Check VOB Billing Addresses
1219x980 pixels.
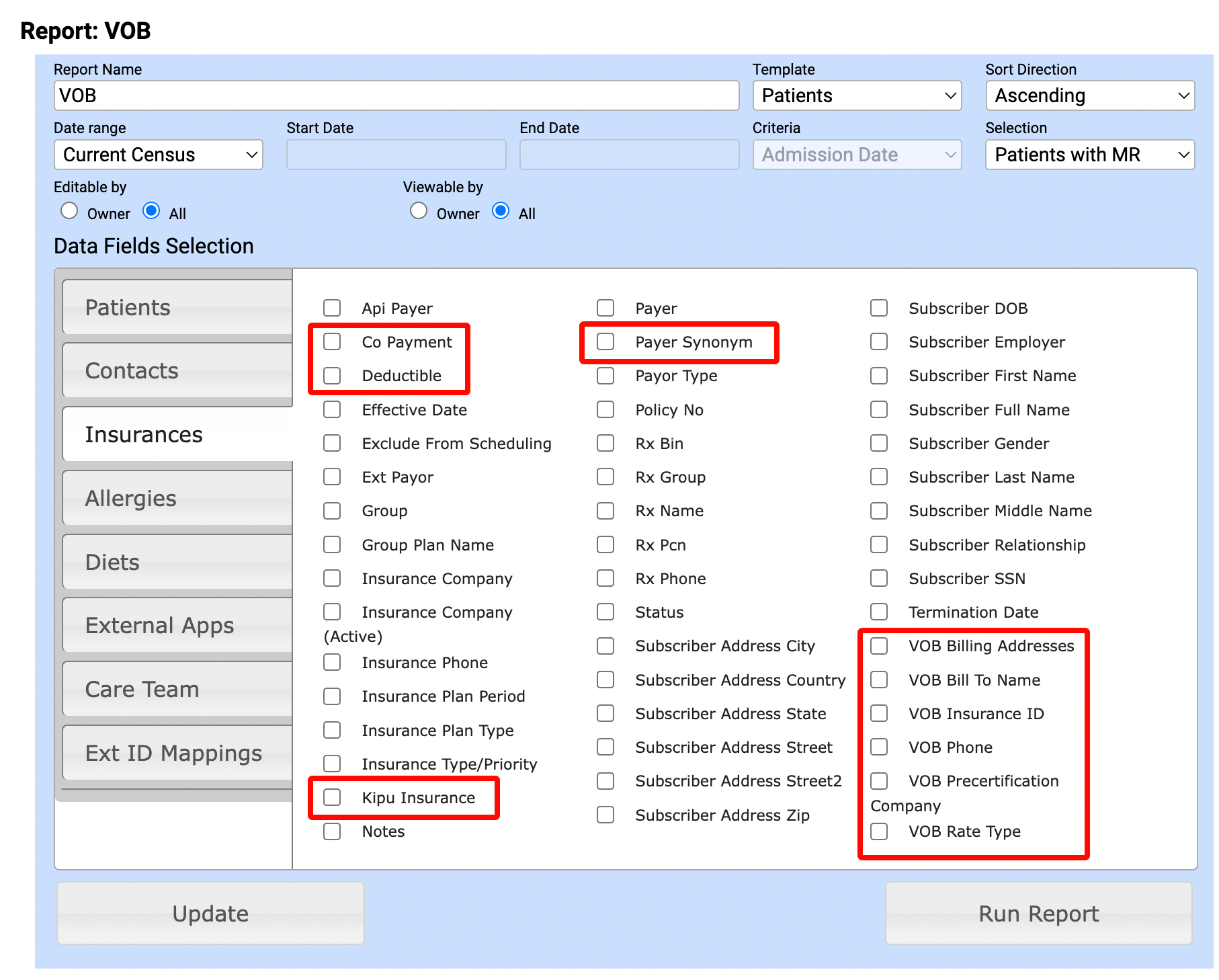[879, 646]
